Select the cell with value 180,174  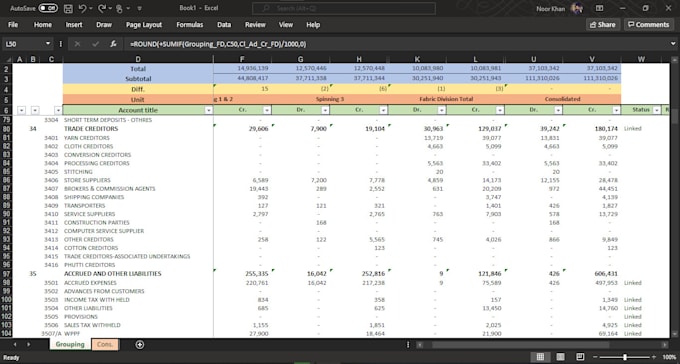click(x=592, y=129)
